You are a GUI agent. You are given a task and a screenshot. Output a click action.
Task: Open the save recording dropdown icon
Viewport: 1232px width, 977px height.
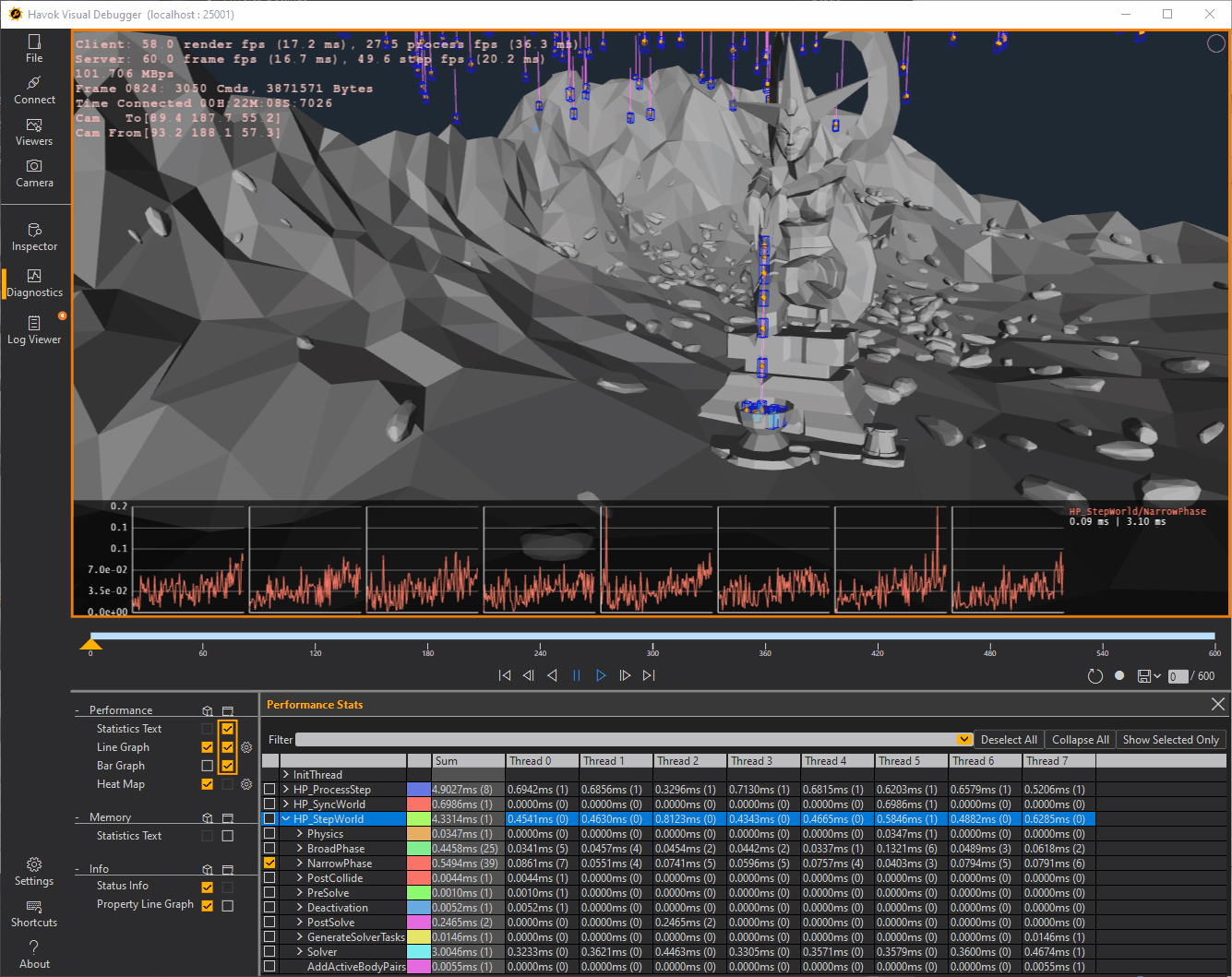1149,676
